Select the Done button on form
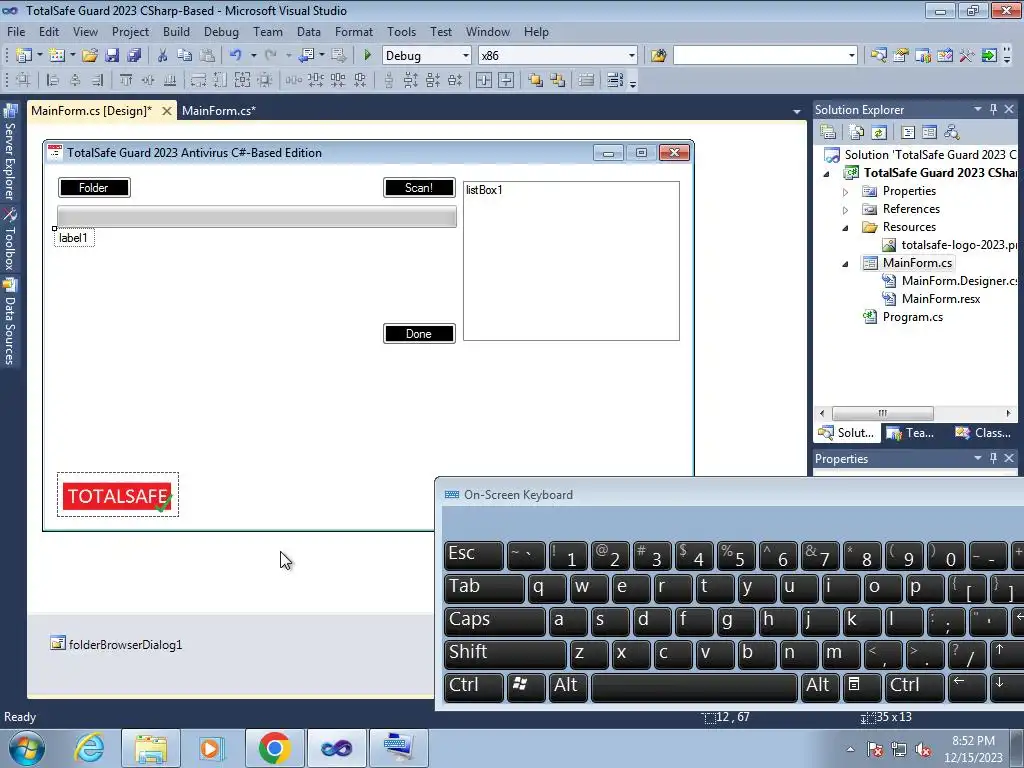The width and height of the screenshot is (1024, 768). [419, 334]
